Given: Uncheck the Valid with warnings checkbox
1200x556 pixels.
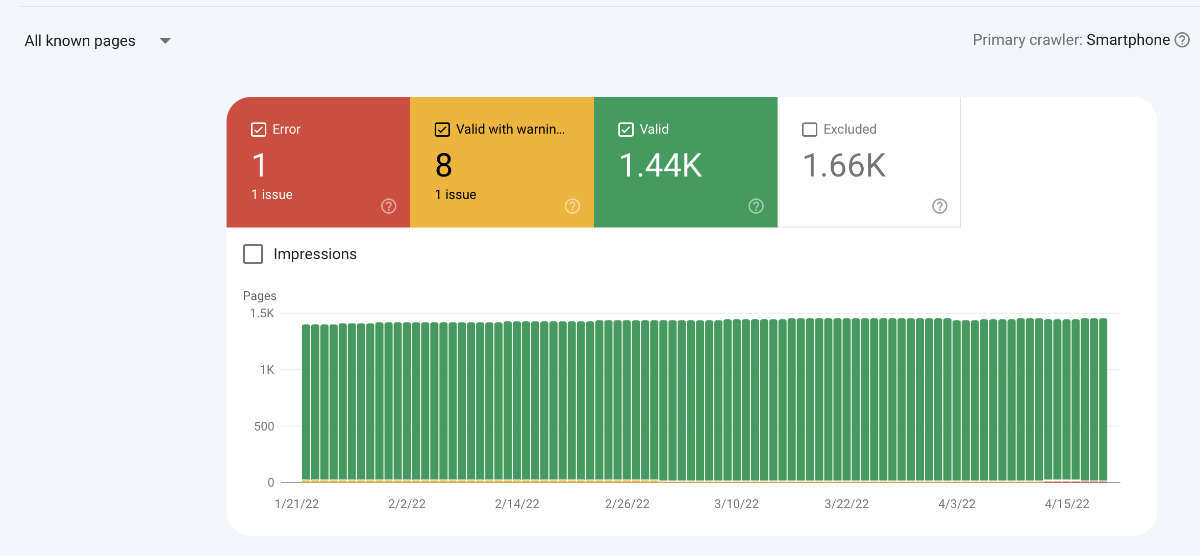Looking at the screenshot, I should (x=442, y=129).
